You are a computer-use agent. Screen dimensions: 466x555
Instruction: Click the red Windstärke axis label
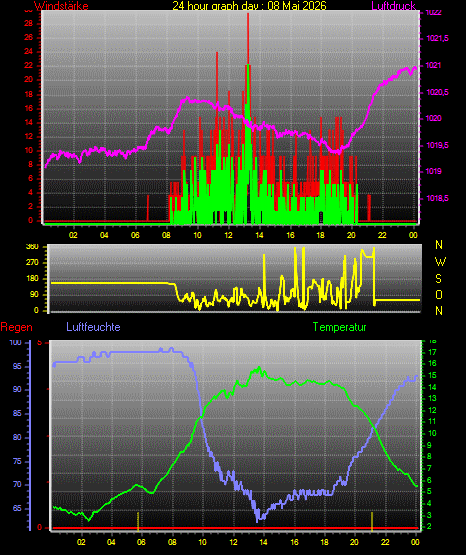(x=61, y=6)
